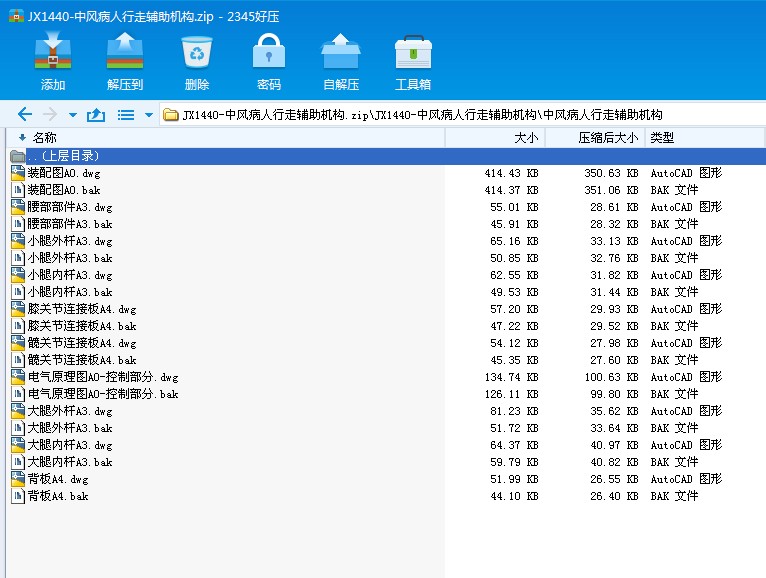Click the 414.43 KB size value
This screenshot has height=578, width=766.
pyautogui.click(x=511, y=173)
